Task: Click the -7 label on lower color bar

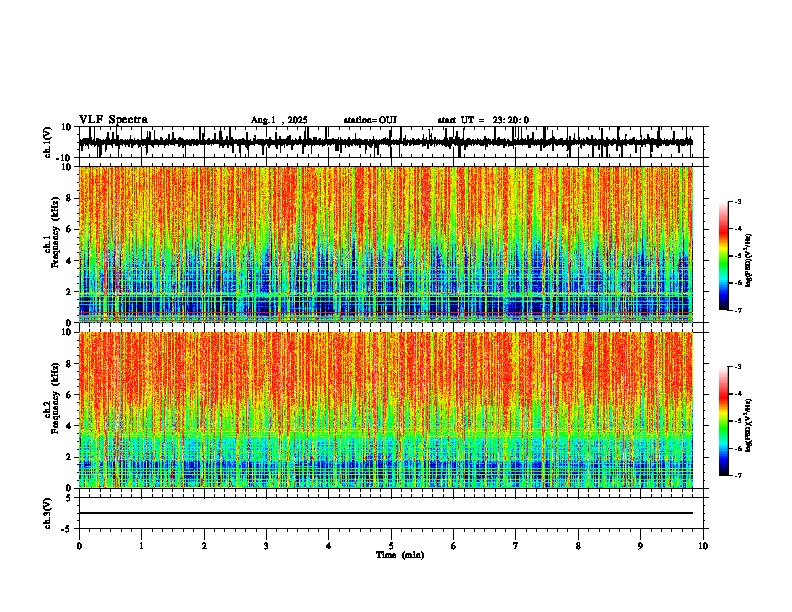Action: tap(737, 475)
